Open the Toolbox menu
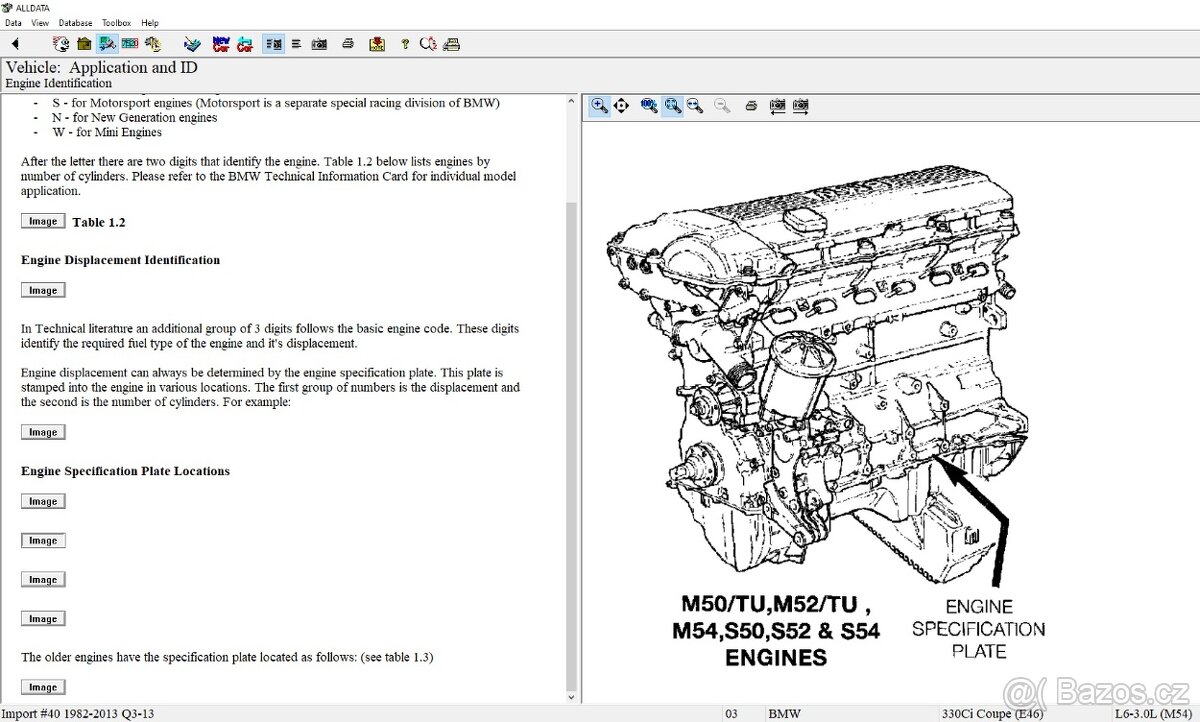The height and width of the screenshot is (722, 1200). pyautogui.click(x=116, y=22)
